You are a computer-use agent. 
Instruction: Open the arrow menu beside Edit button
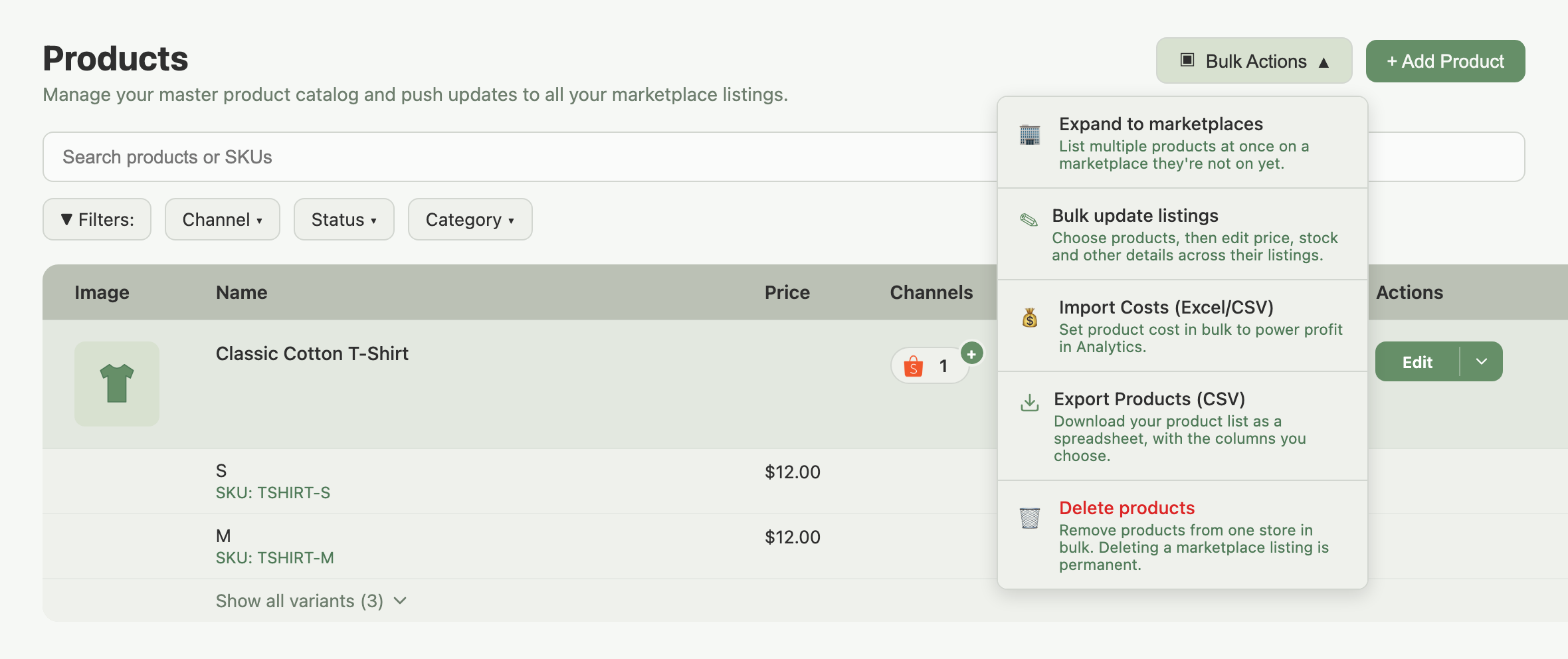pos(1482,361)
